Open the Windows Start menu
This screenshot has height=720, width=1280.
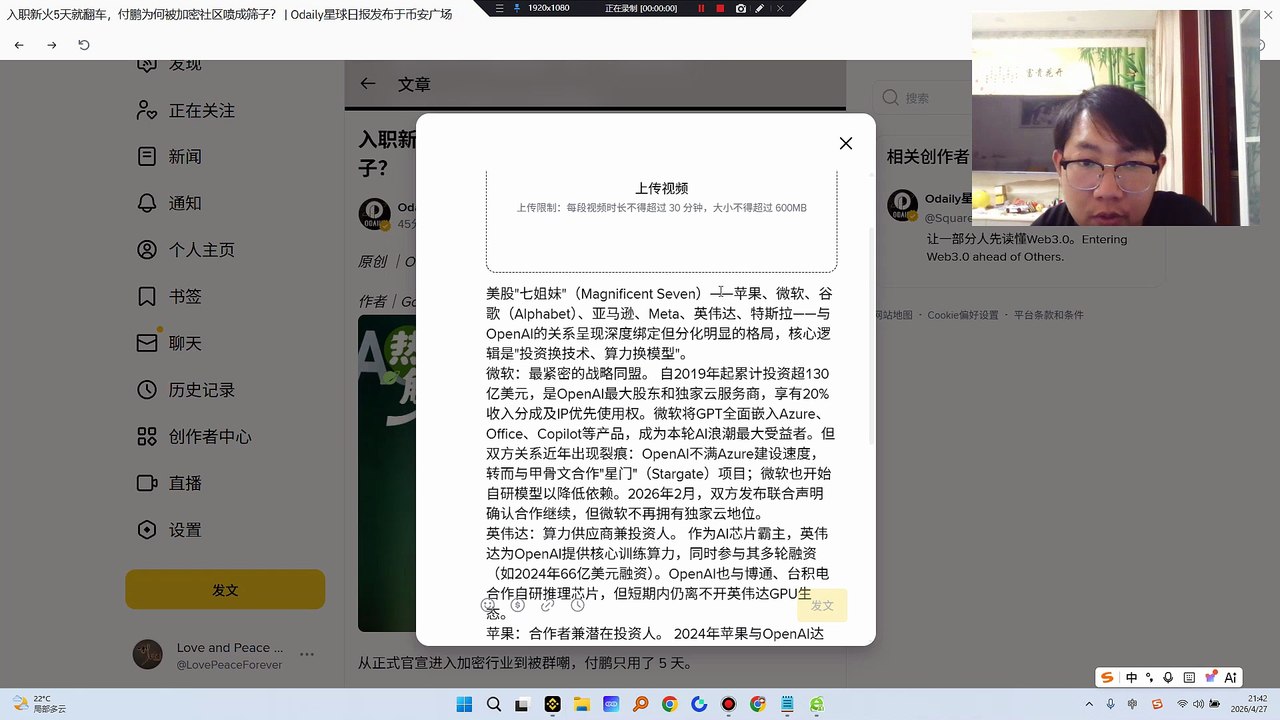point(464,705)
